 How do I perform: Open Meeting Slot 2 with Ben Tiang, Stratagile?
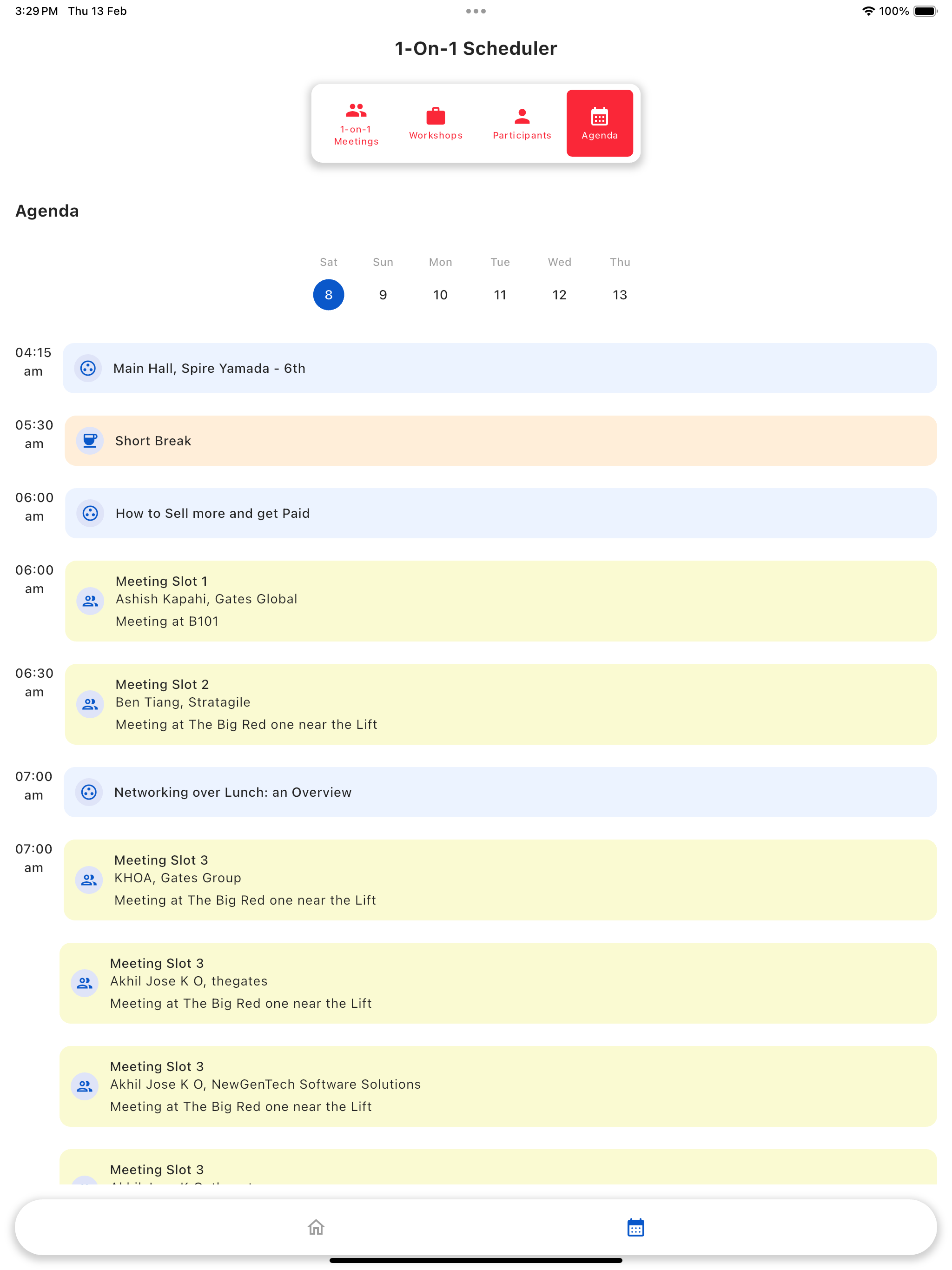[501, 704]
